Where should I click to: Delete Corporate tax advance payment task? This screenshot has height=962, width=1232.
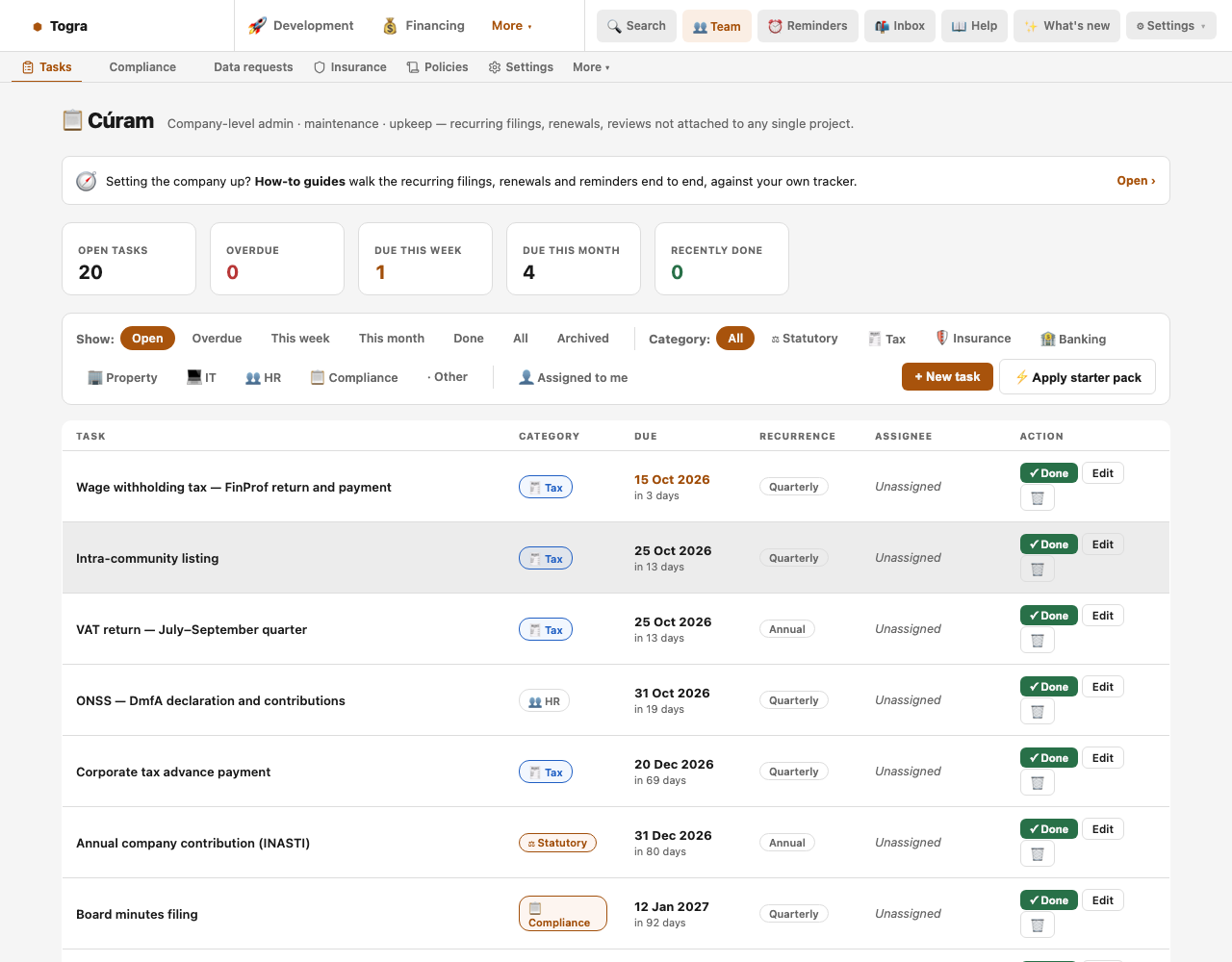tap(1038, 783)
